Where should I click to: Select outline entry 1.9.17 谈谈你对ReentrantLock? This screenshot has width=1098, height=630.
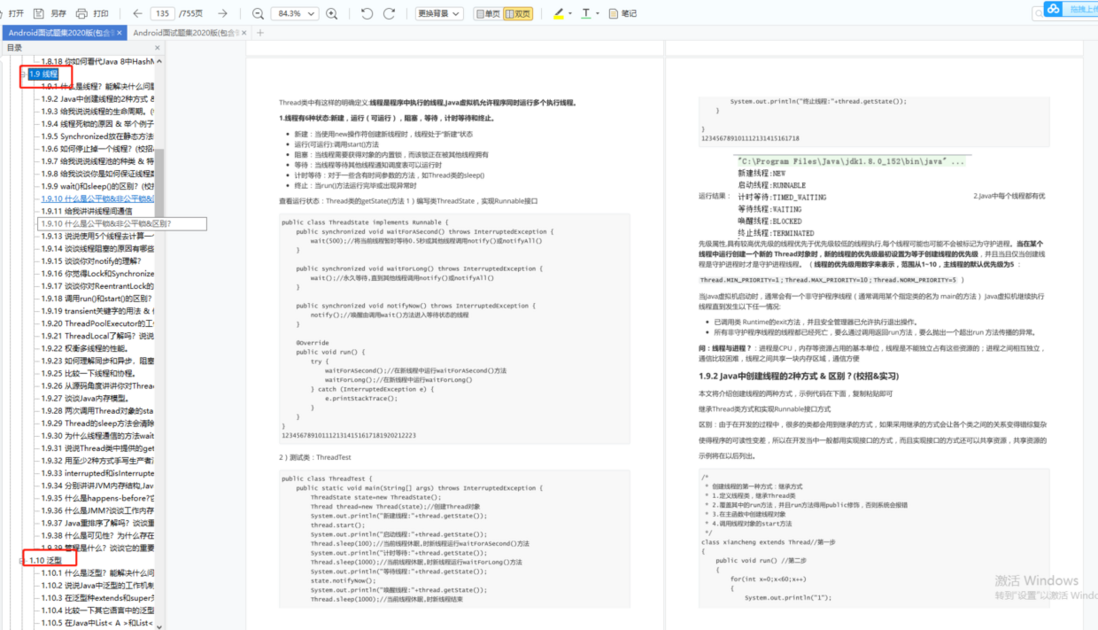(97, 286)
